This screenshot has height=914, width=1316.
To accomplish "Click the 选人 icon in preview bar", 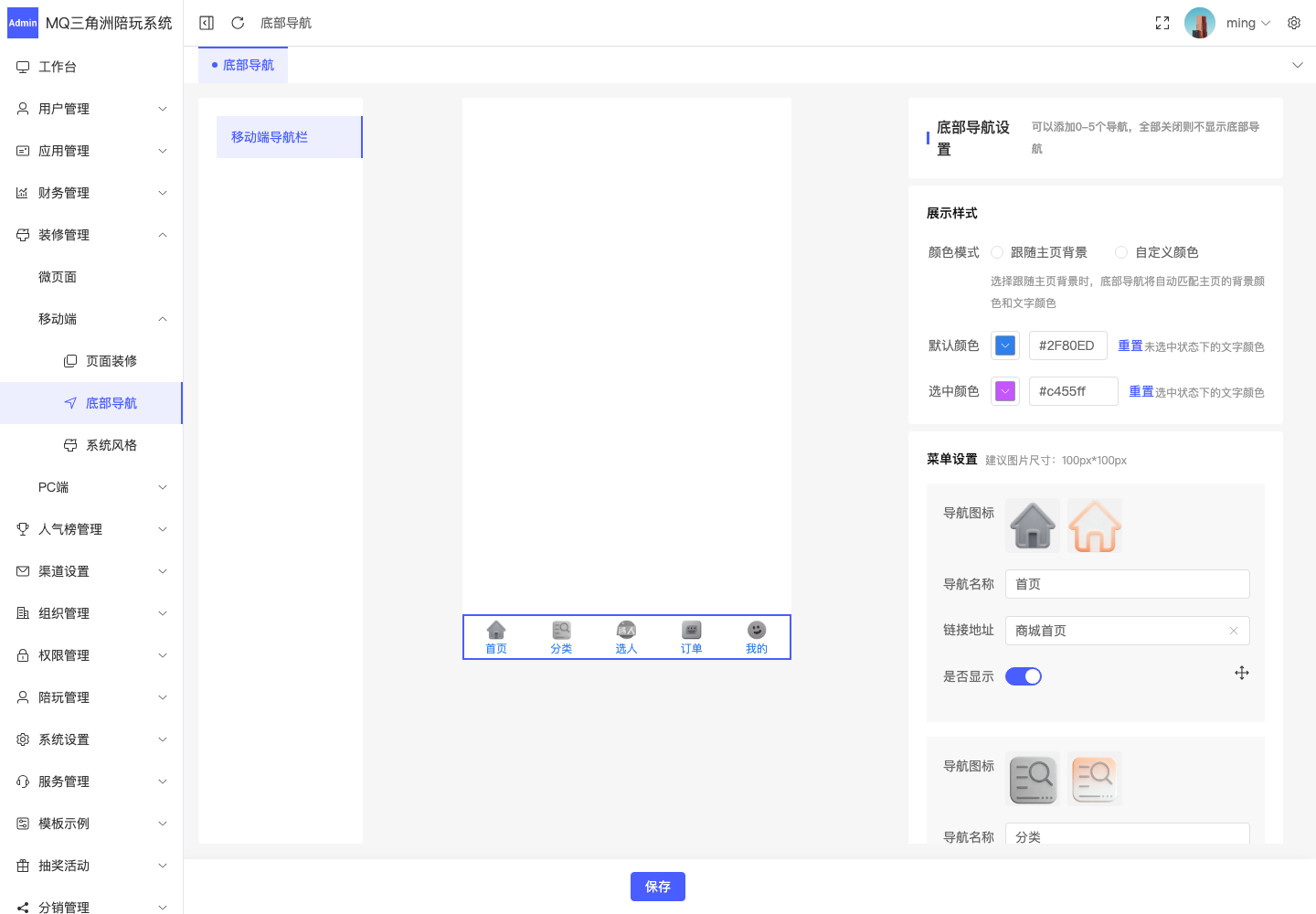I will click(626, 630).
